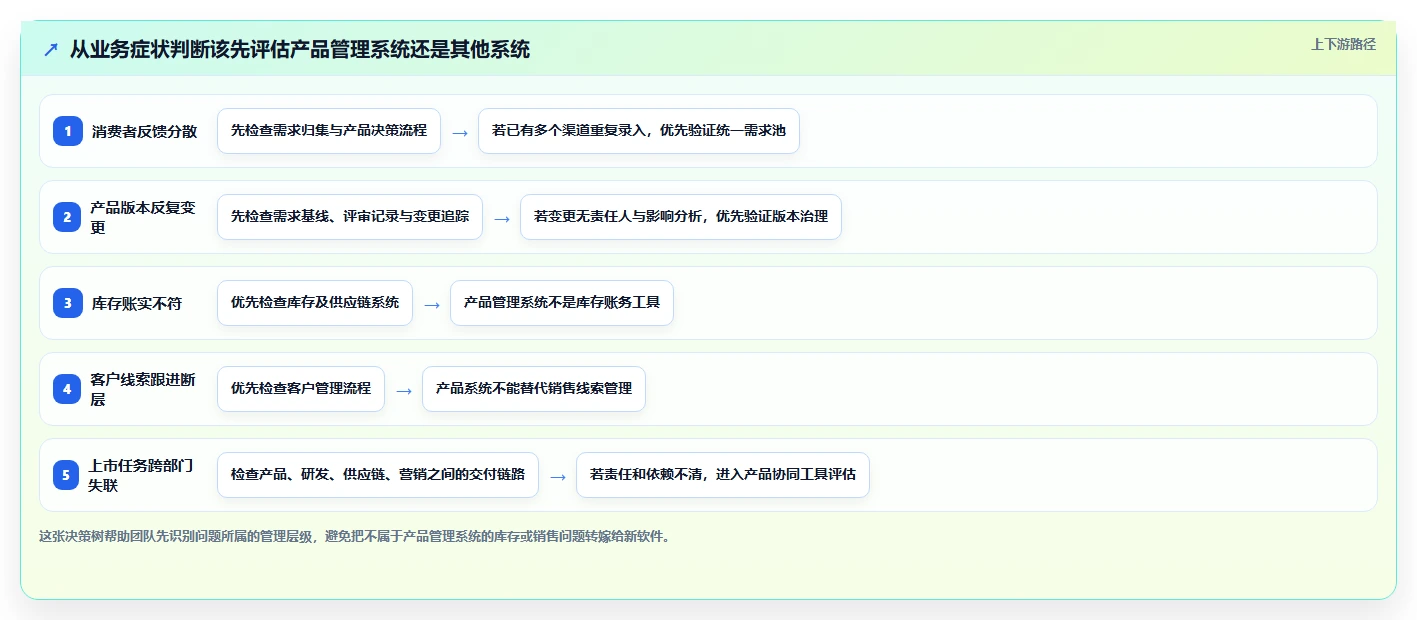The height and width of the screenshot is (620, 1417).
Task: Click step number badge 2
Action: 68,217
